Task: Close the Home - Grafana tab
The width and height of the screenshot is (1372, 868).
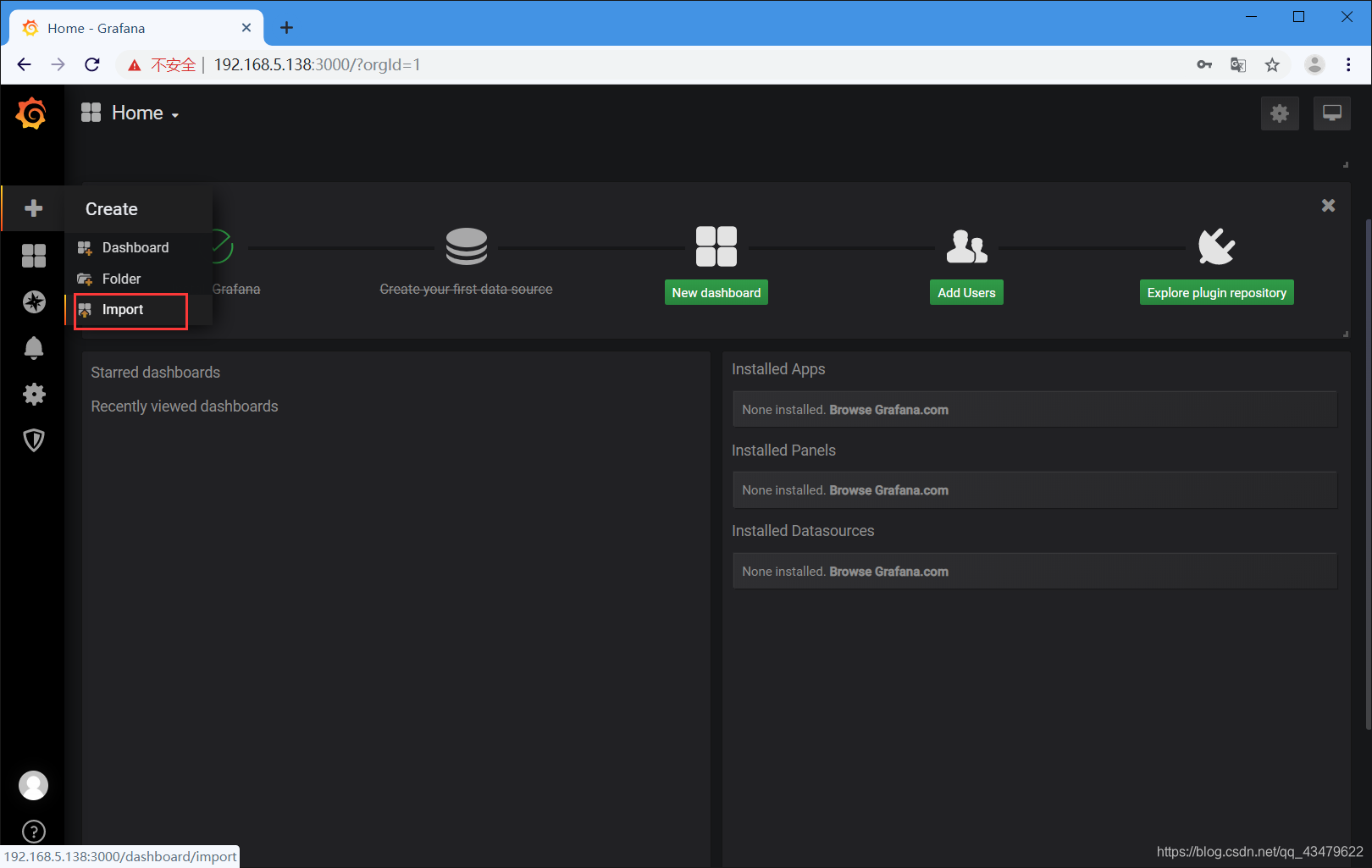Action: [x=246, y=28]
